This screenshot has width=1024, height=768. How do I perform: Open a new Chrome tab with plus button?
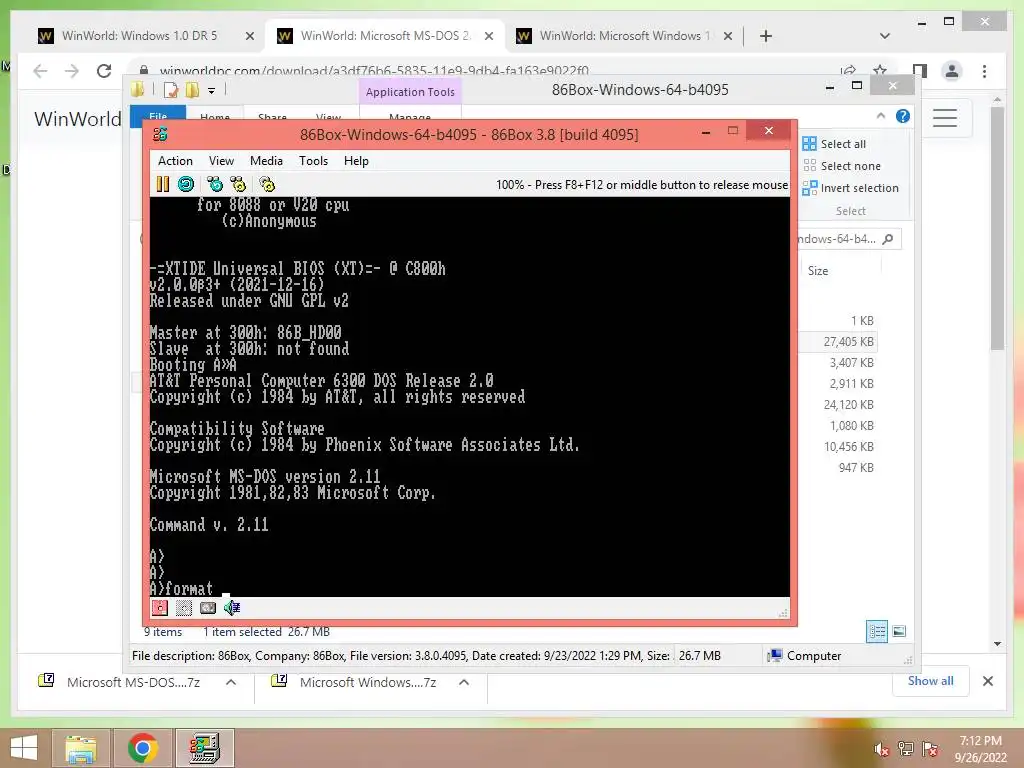coord(766,36)
